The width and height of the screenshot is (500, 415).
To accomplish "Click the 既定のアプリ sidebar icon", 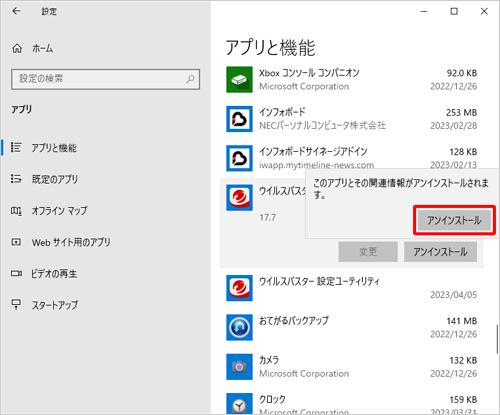I will 16,179.
